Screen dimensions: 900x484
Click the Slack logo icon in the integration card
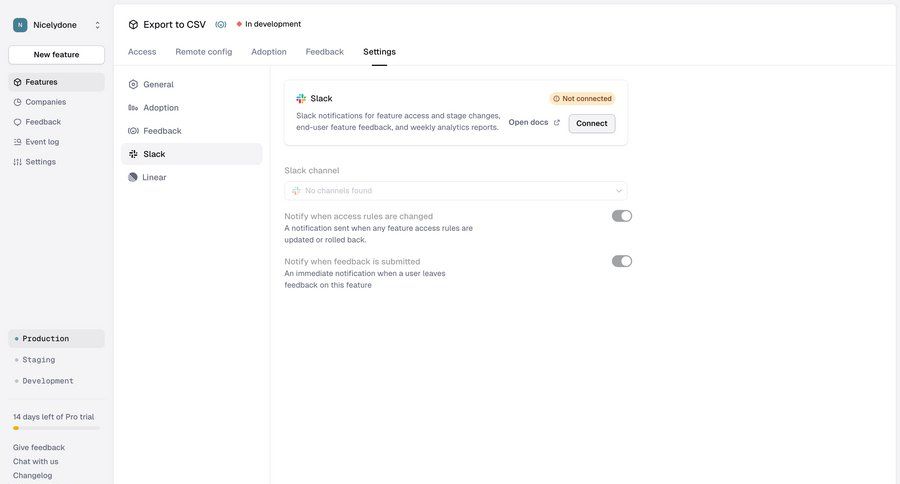tap(301, 99)
